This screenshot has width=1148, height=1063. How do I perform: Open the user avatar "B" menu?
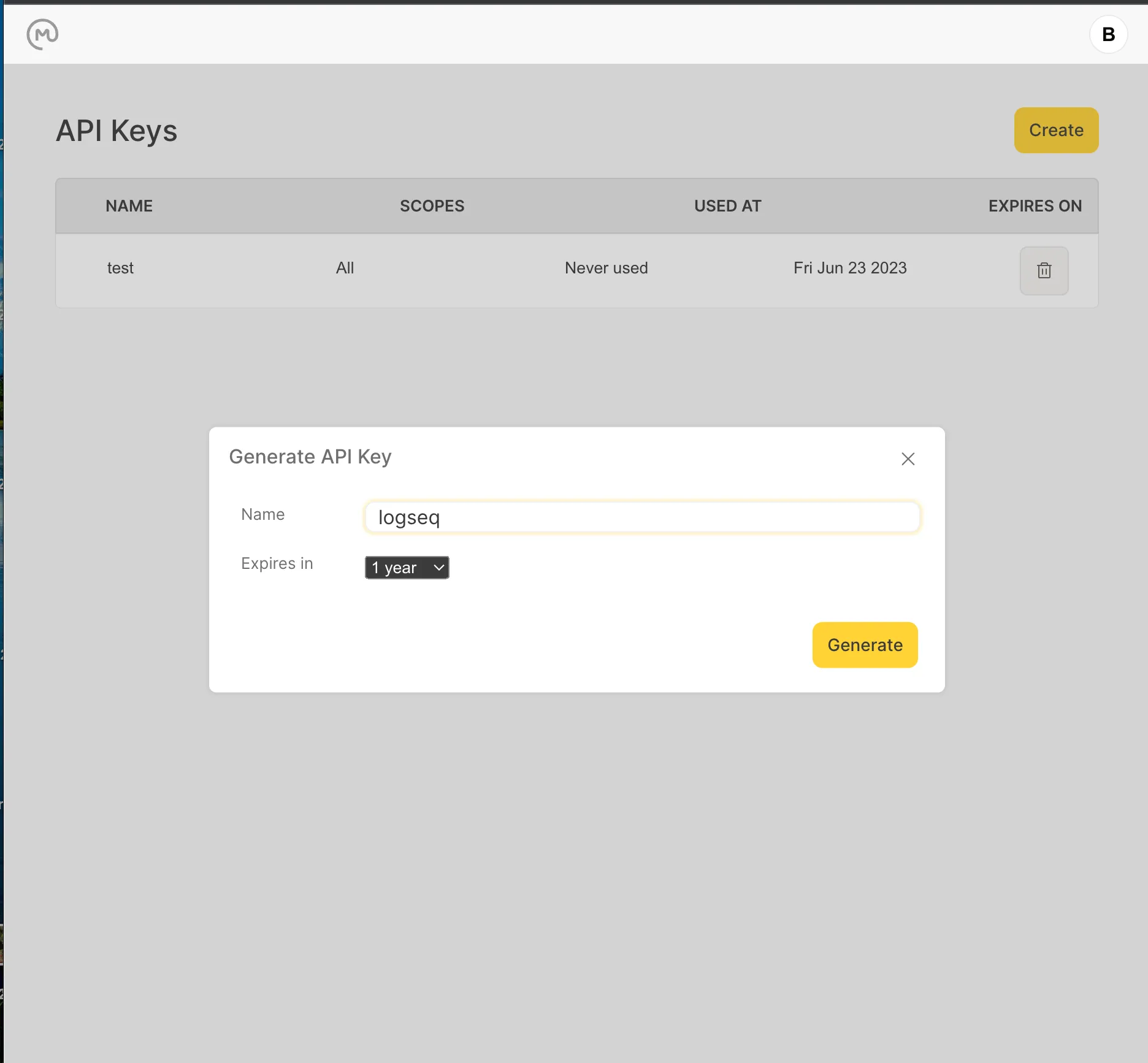pyautogui.click(x=1108, y=34)
